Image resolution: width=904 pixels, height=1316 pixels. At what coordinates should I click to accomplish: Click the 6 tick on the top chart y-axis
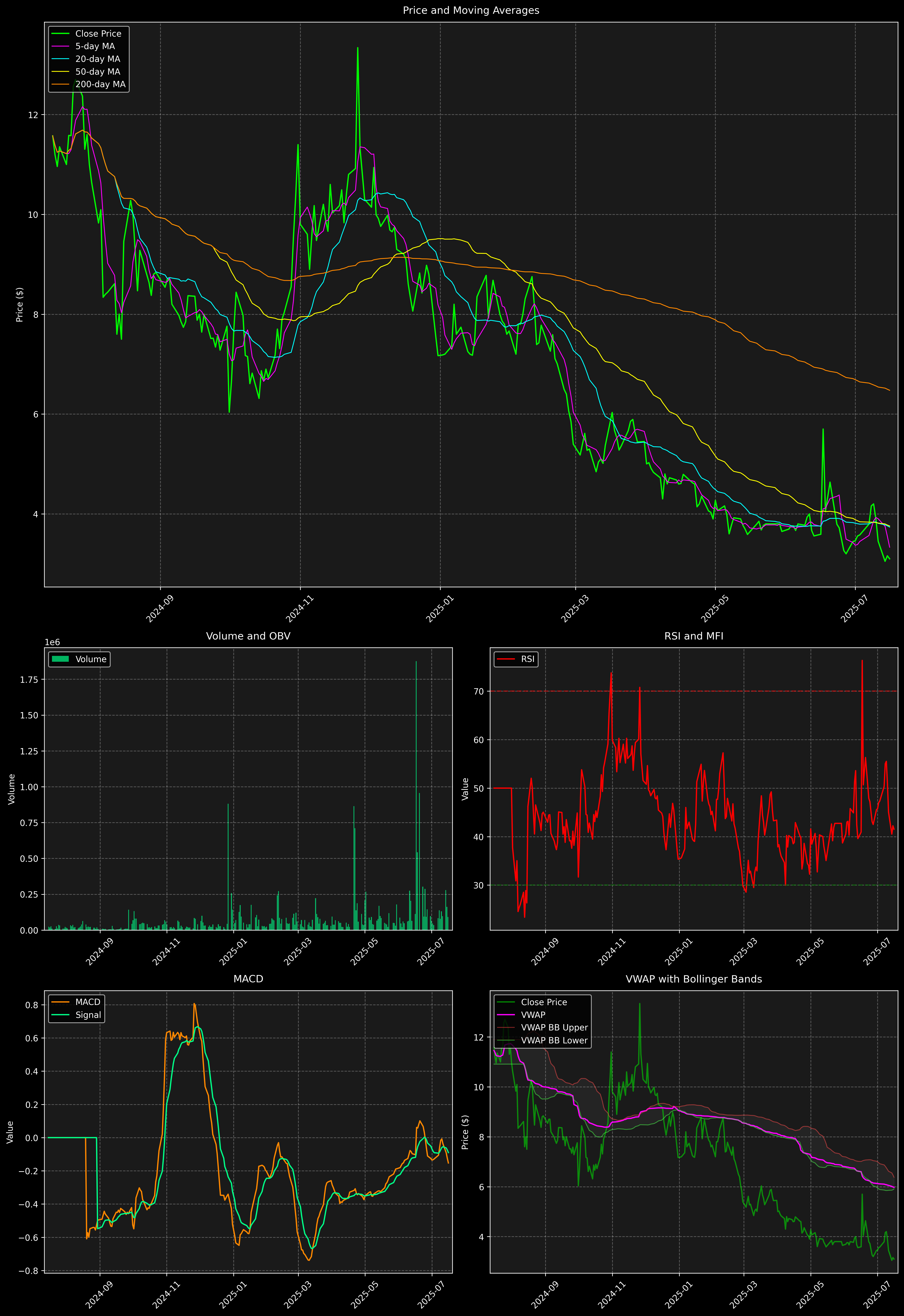(x=36, y=415)
